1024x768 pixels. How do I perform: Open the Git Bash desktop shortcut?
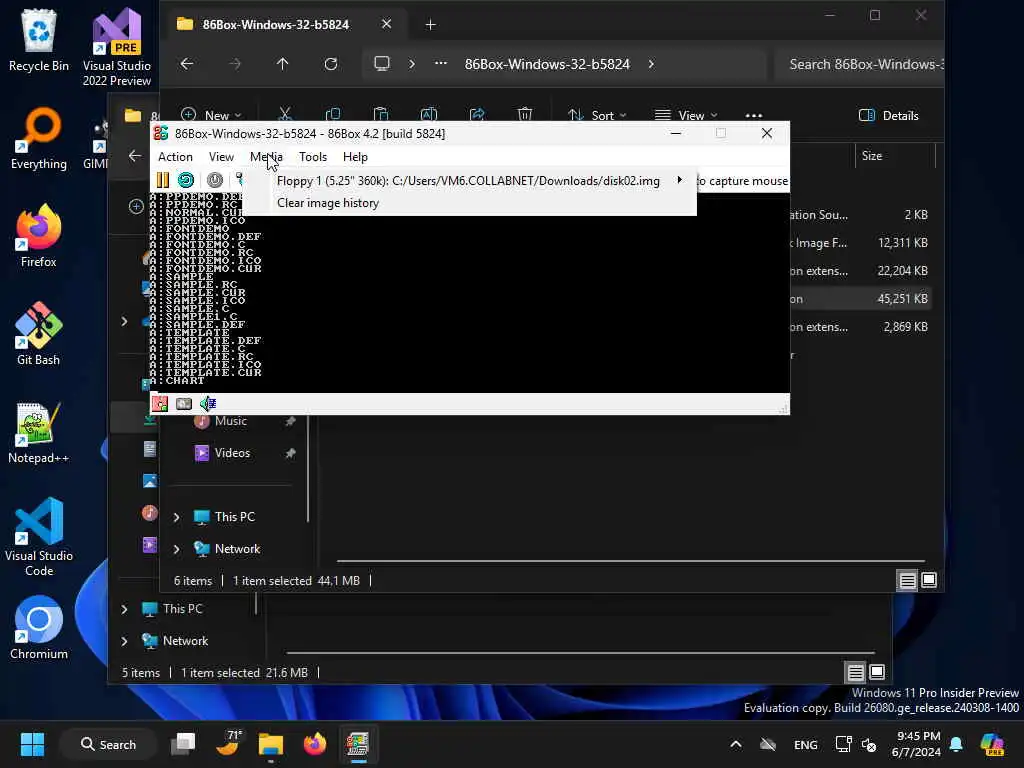[39, 334]
